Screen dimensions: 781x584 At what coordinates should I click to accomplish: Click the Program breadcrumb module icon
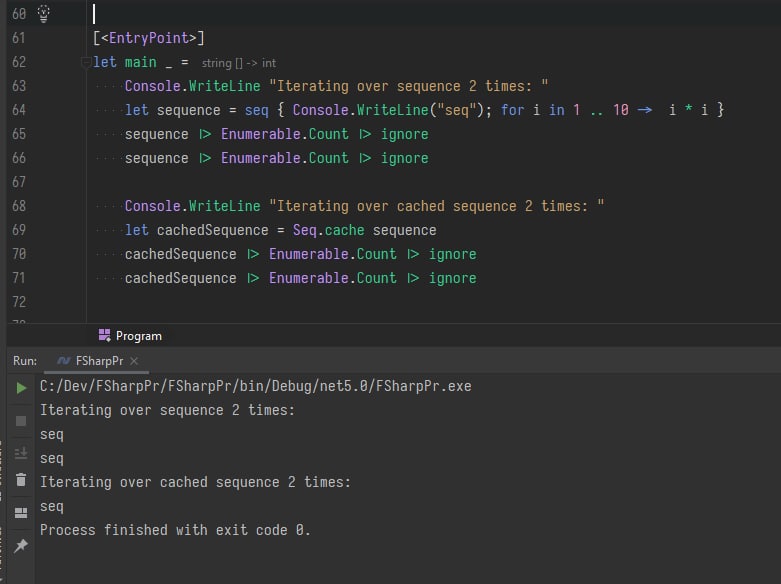coord(104,335)
